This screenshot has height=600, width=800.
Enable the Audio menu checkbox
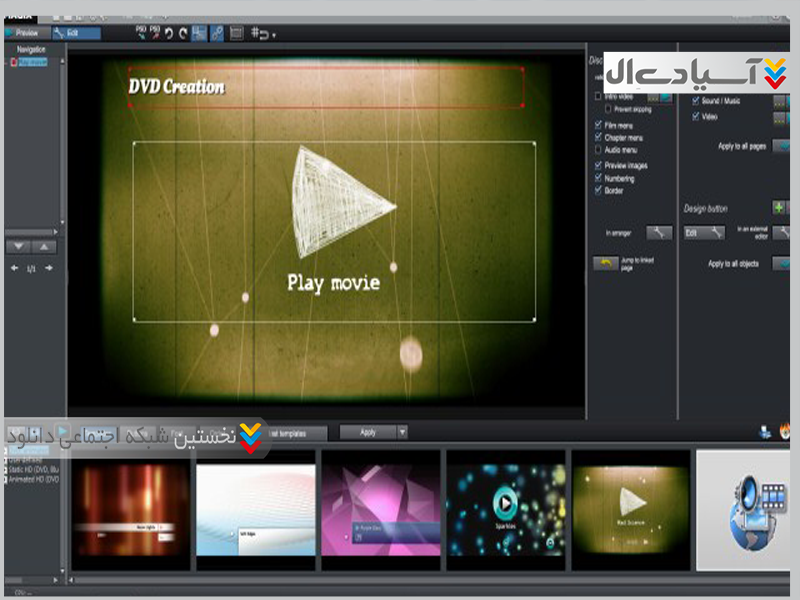tap(598, 149)
